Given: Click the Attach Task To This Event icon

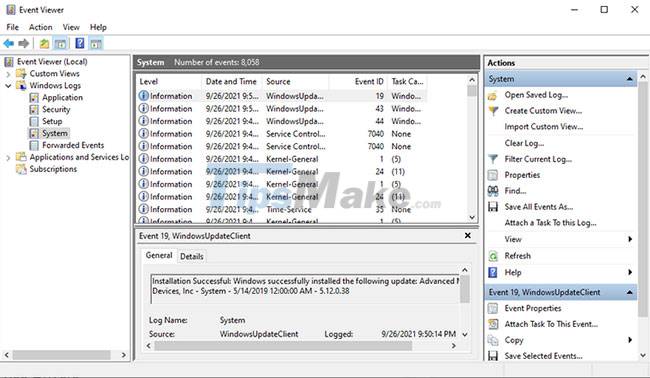Looking at the screenshot, I should click(x=493, y=324).
